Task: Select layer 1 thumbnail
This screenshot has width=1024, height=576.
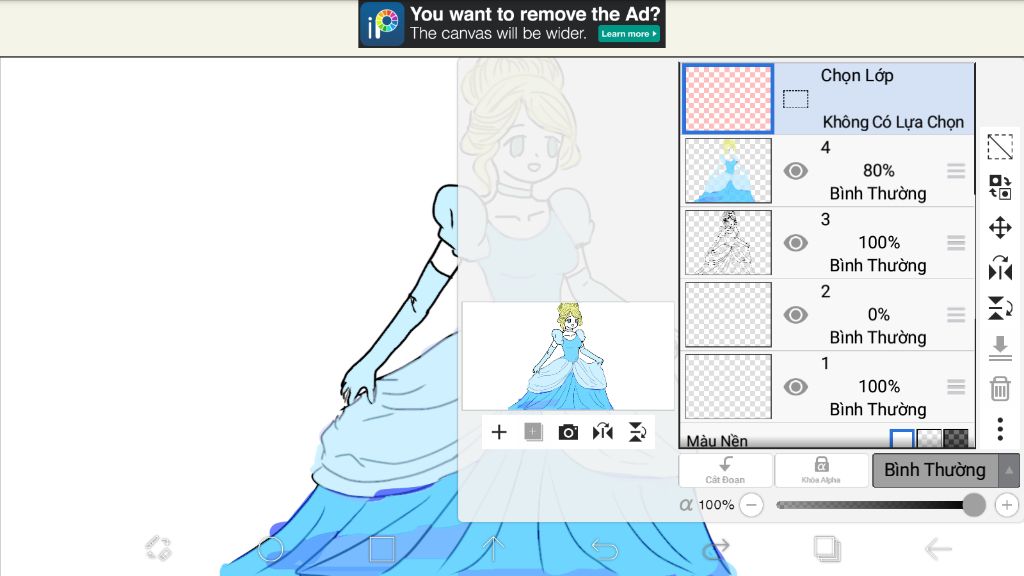Action: 728,386
